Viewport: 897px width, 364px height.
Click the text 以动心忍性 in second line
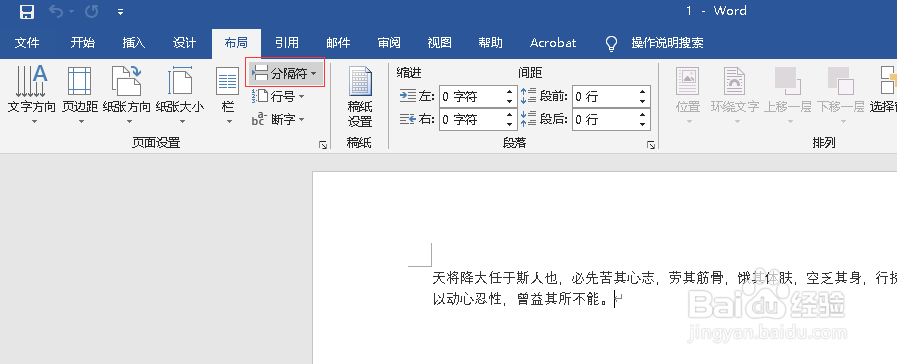point(467,299)
